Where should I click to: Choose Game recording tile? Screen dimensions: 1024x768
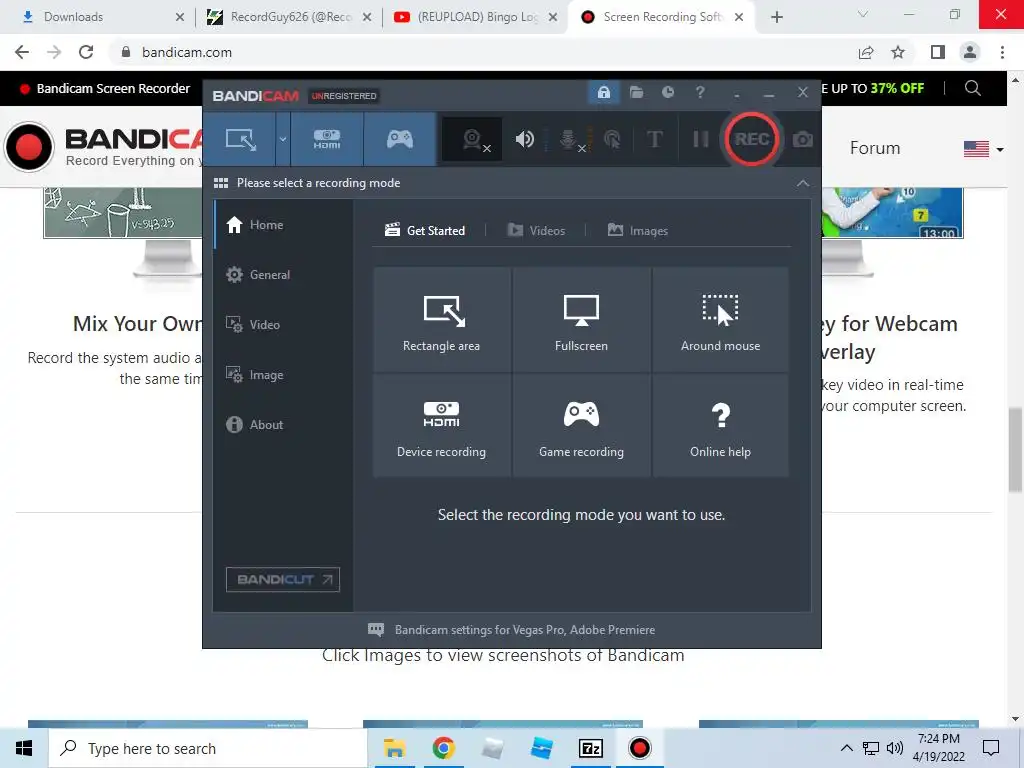click(x=581, y=425)
